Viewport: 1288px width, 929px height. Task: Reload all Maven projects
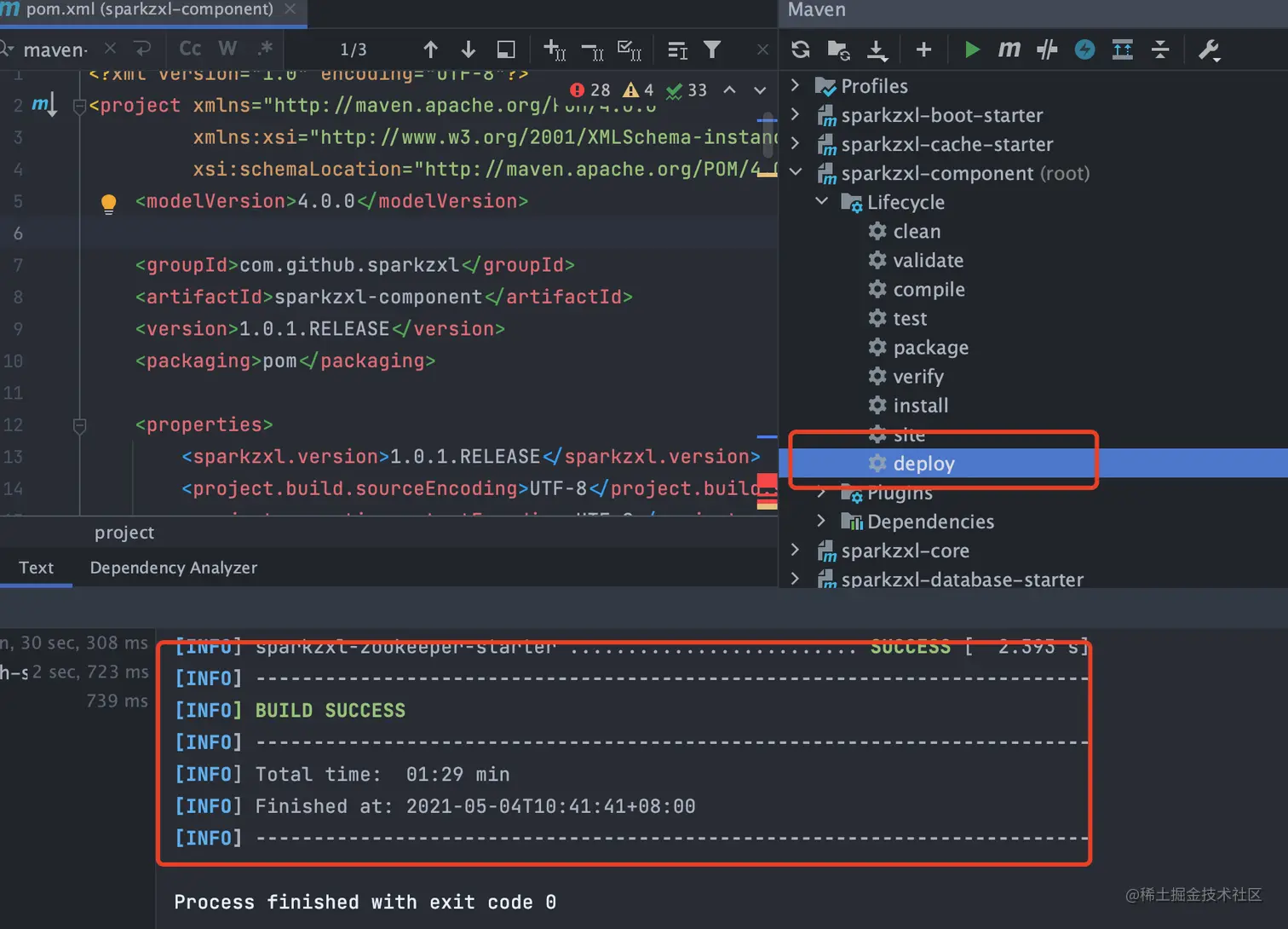[800, 49]
